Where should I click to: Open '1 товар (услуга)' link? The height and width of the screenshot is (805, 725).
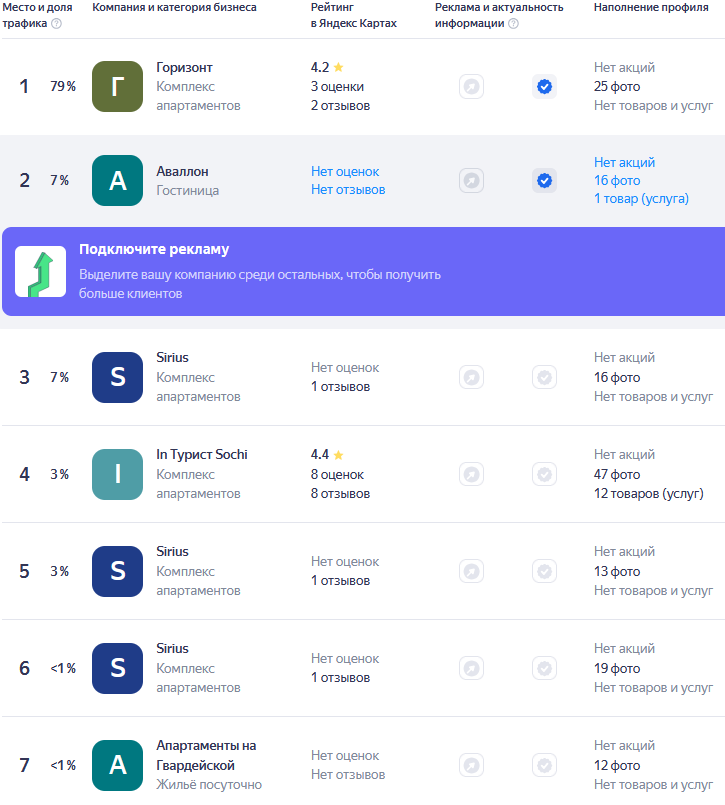[x=641, y=199]
